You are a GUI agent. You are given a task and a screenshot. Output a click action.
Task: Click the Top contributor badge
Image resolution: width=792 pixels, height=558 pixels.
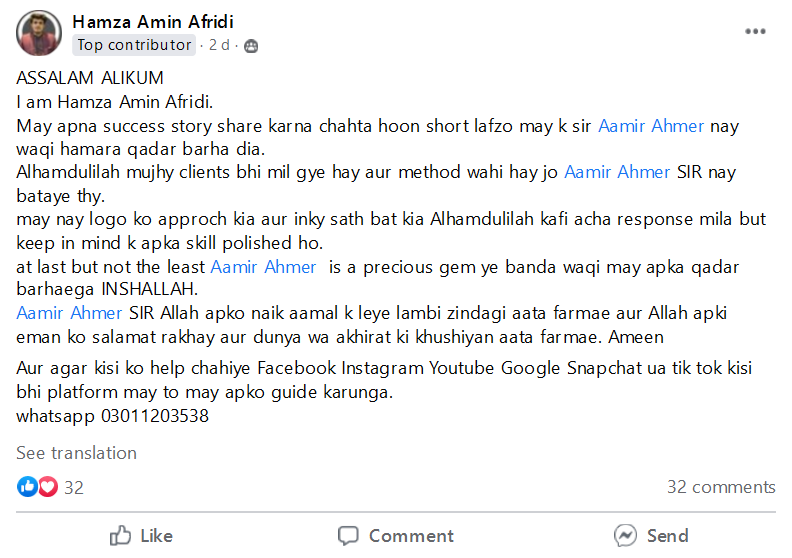(134, 45)
